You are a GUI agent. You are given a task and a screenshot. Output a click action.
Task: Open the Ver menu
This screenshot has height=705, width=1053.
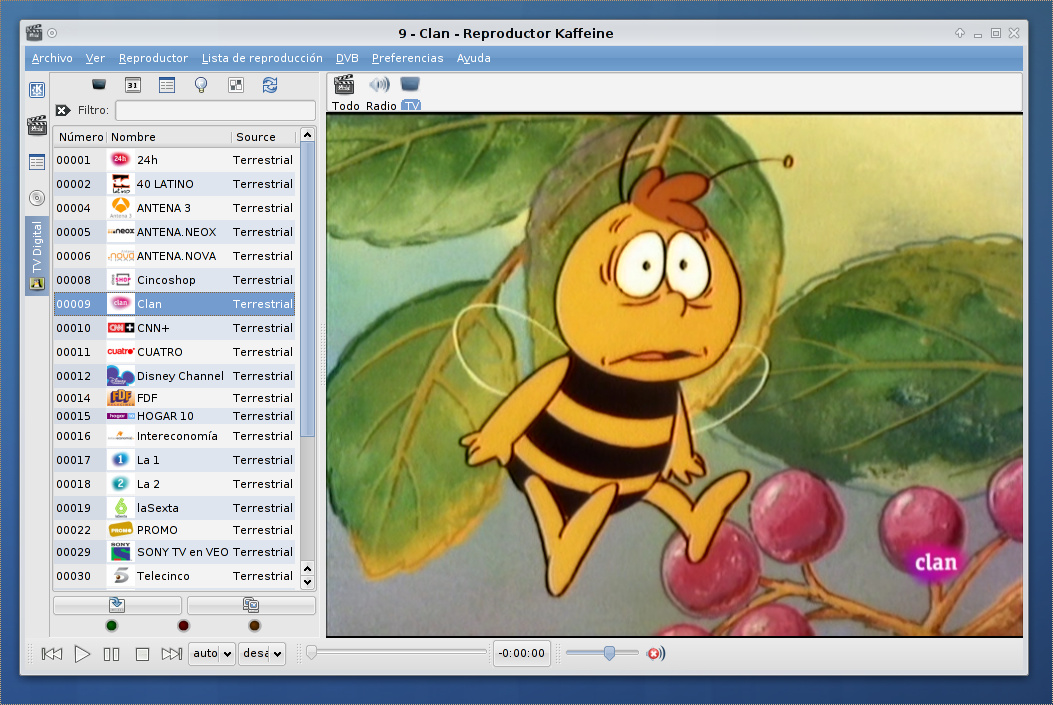pyautogui.click(x=95, y=58)
